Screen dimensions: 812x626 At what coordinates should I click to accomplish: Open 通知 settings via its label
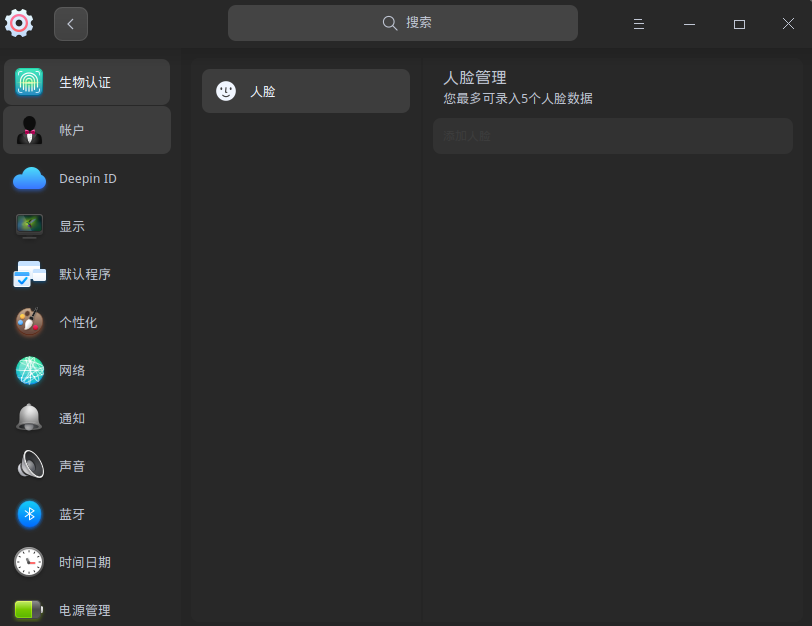[72, 418]
